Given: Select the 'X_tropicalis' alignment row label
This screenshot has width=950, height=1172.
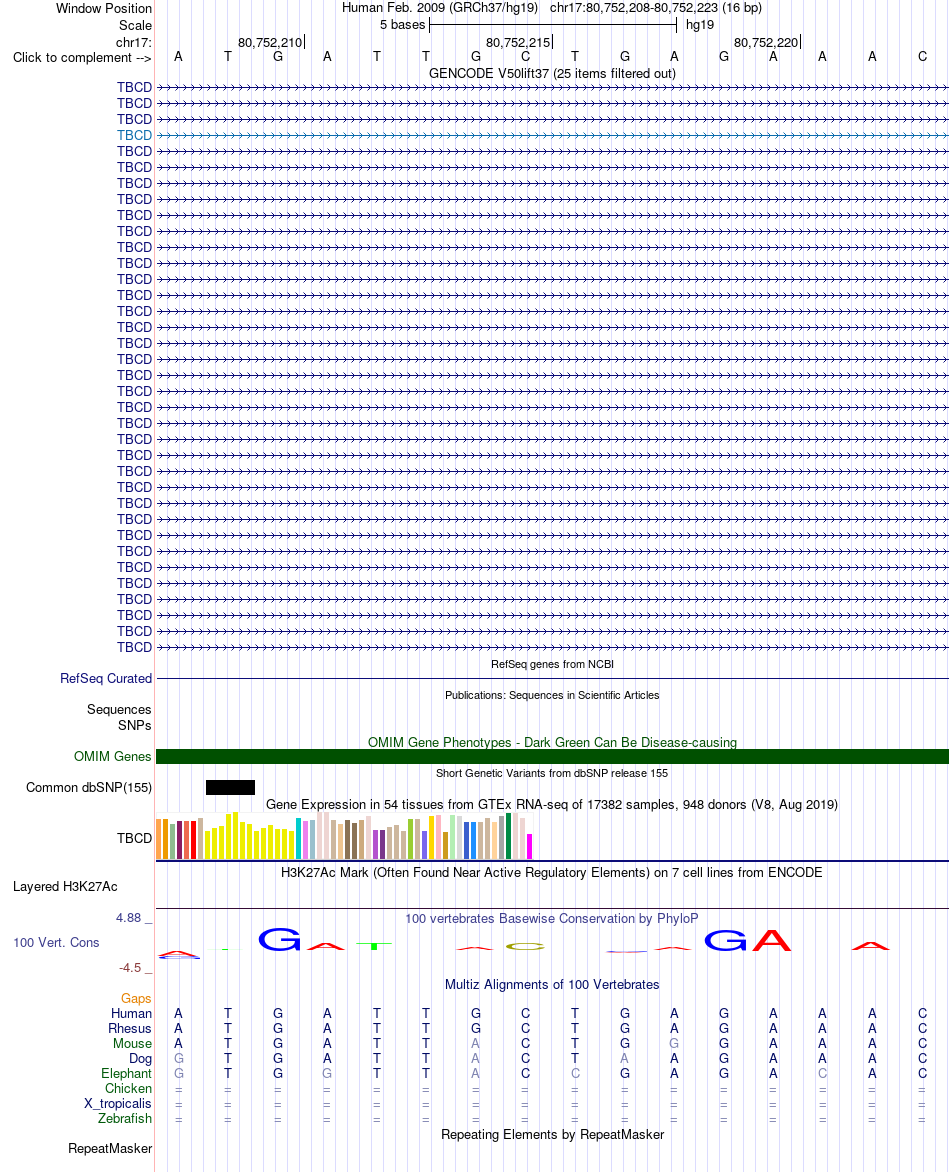Looking at the screenshot, I should pos(118,1103).
